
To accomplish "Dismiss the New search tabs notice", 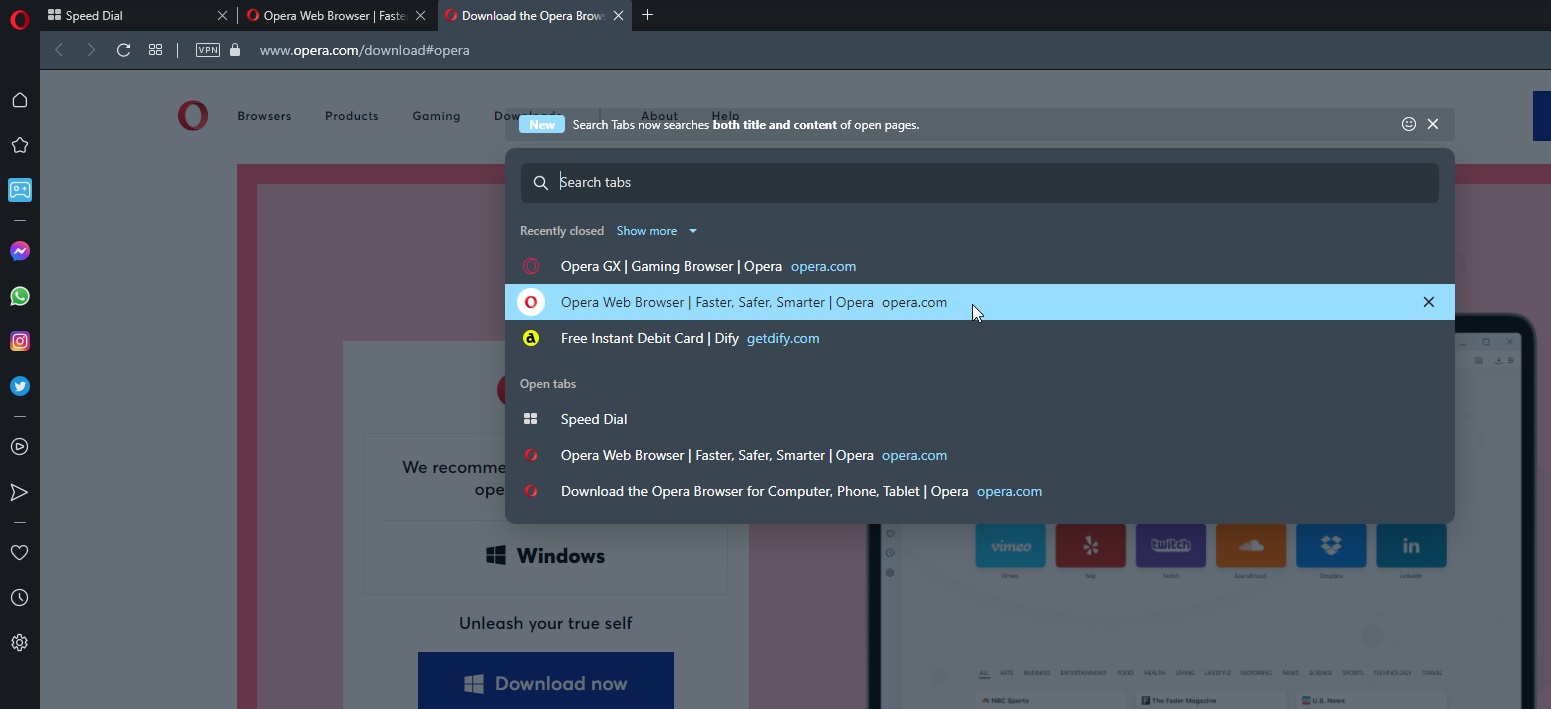I will click(x=1433, y=124).
